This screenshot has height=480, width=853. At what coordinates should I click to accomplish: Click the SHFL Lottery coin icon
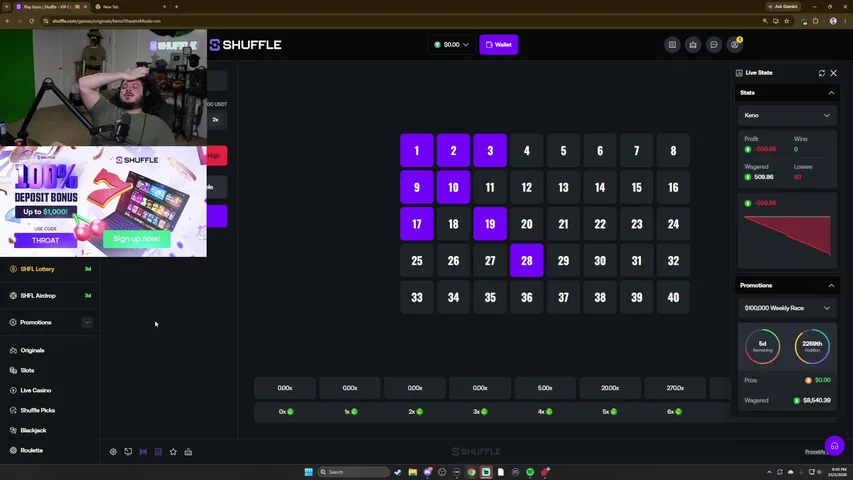coord(13,269)
